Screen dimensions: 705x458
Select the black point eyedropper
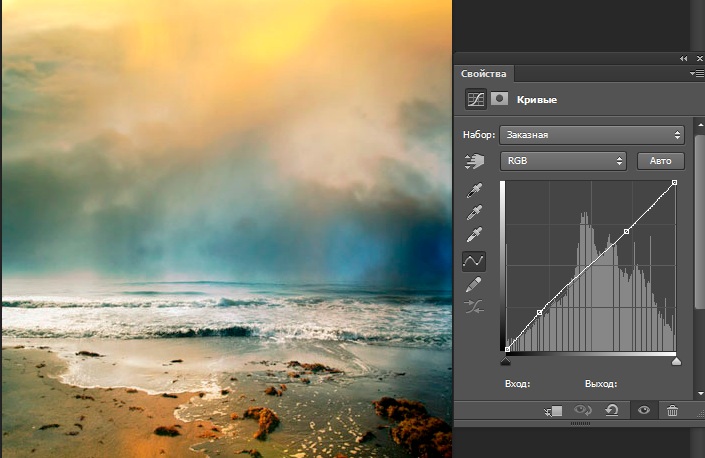pyautogui.click(x=473, y=190)
